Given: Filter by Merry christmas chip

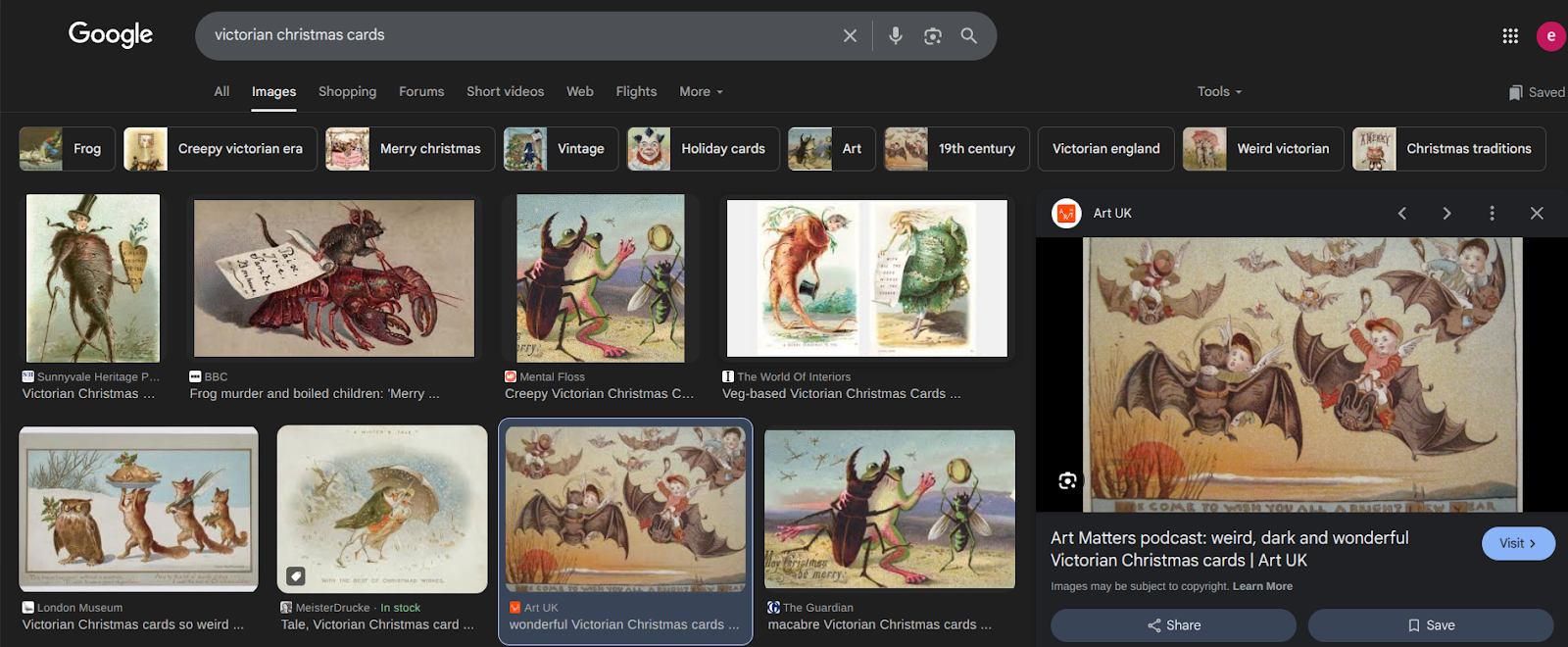Looking at the screenshot, I should pos(410,149).
